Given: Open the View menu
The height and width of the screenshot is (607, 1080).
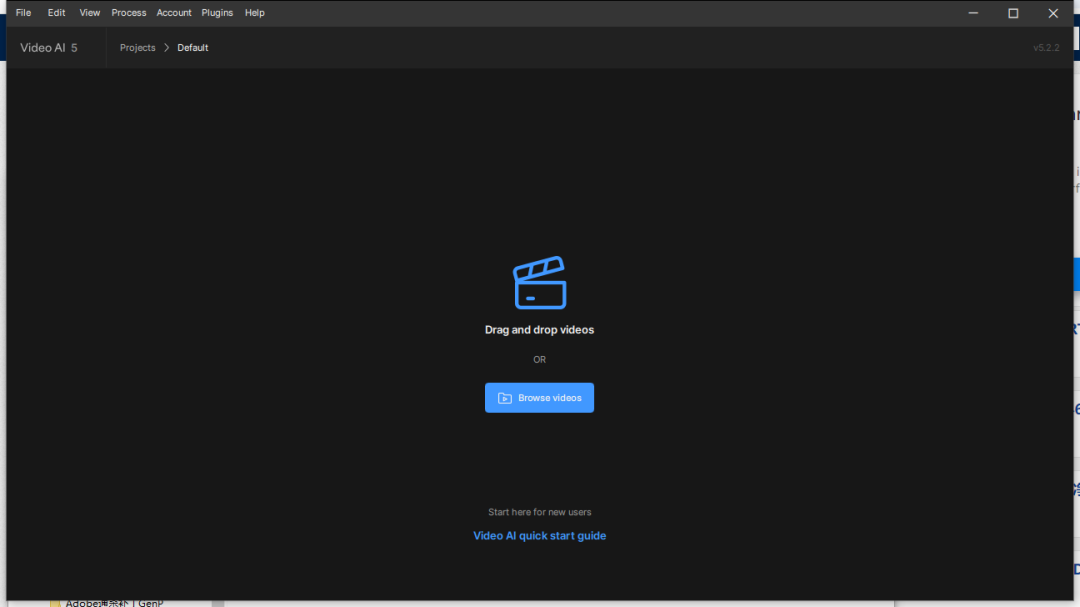Looking at the screenshot, I should click(90, 13).
